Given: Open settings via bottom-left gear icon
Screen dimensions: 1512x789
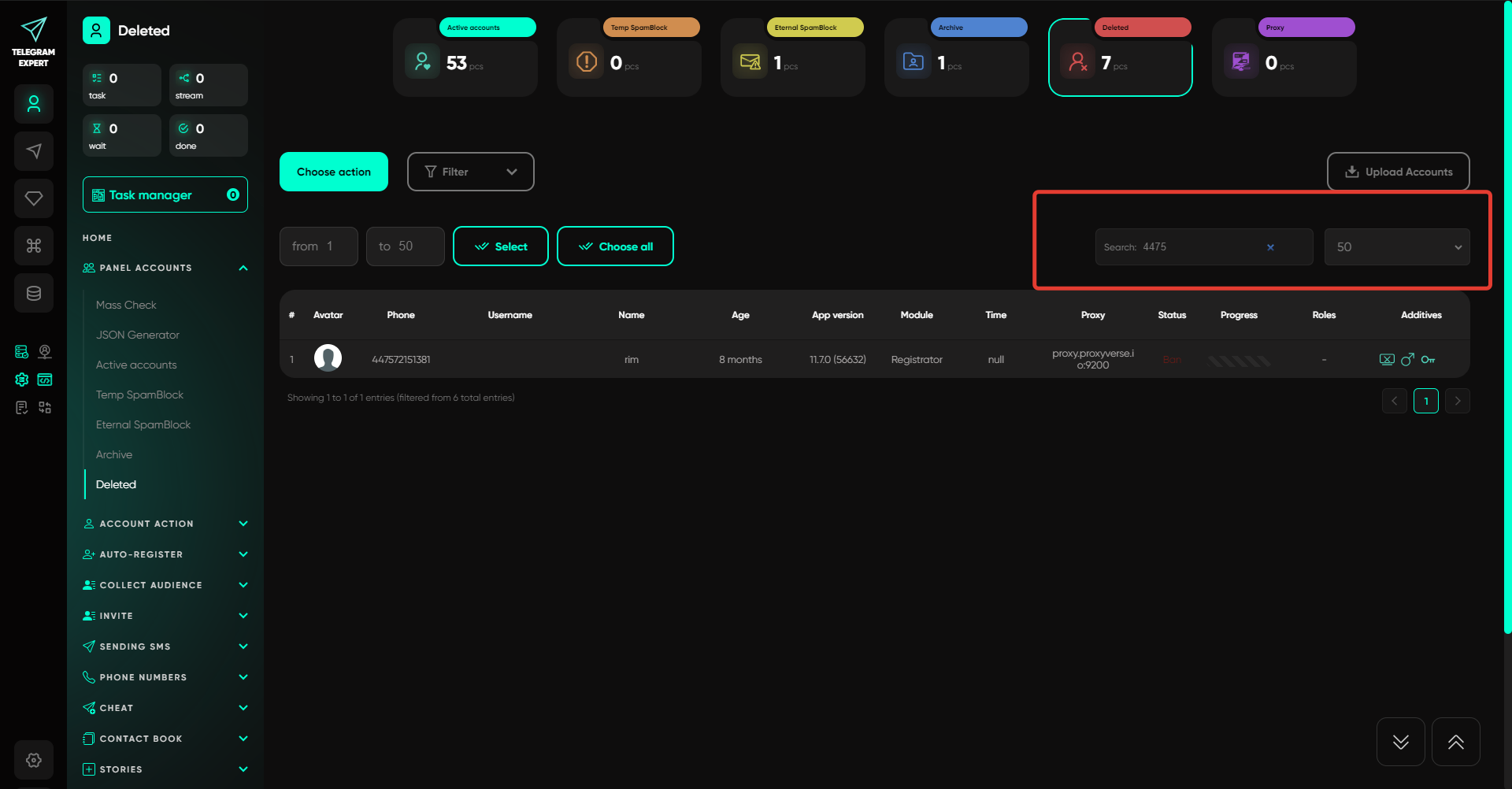Looking at the screenshot, I should [x=34, y=760].
